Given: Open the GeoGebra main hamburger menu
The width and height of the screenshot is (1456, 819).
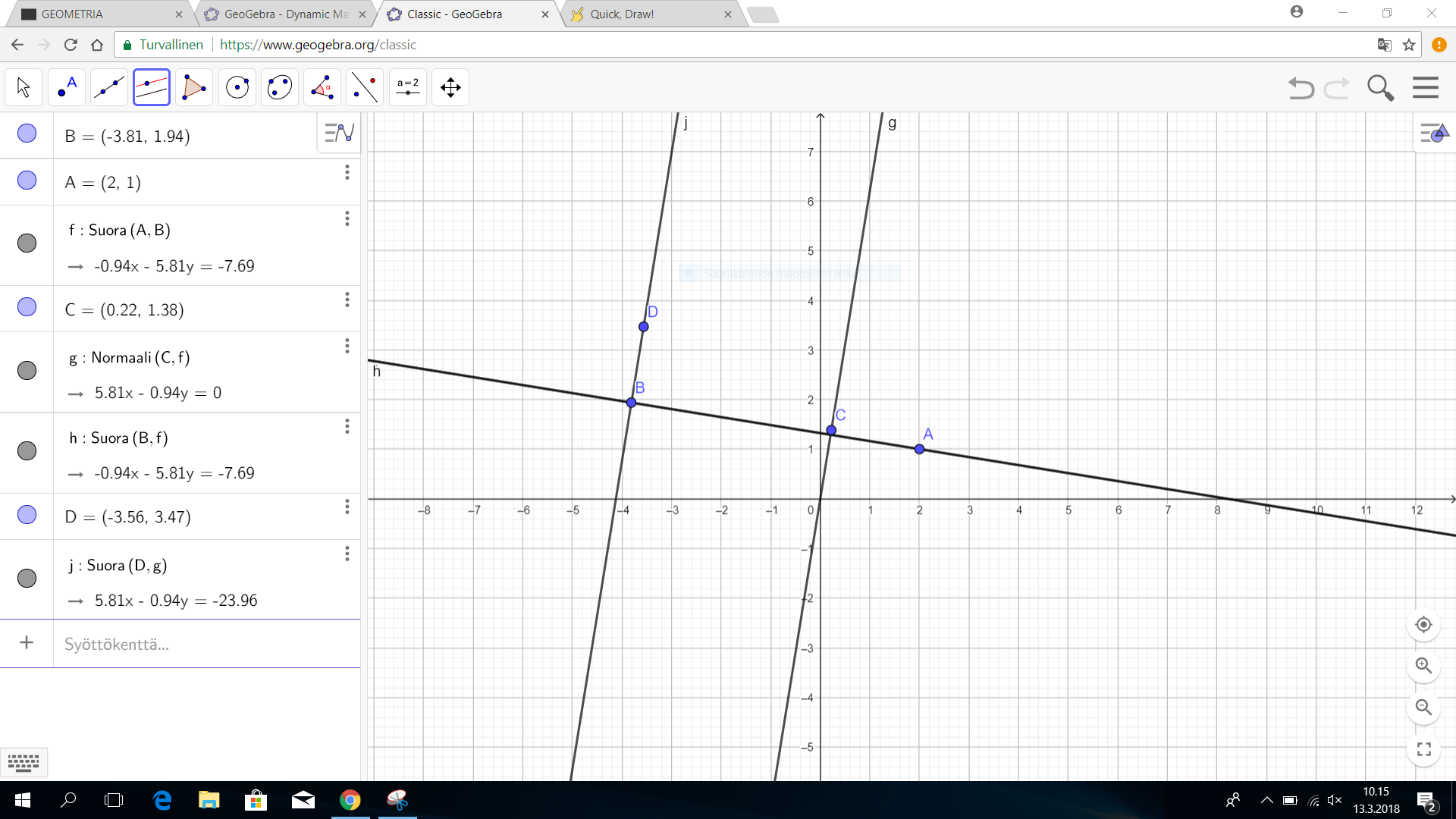Looking at the screenshot, I should coord(1426,87).
